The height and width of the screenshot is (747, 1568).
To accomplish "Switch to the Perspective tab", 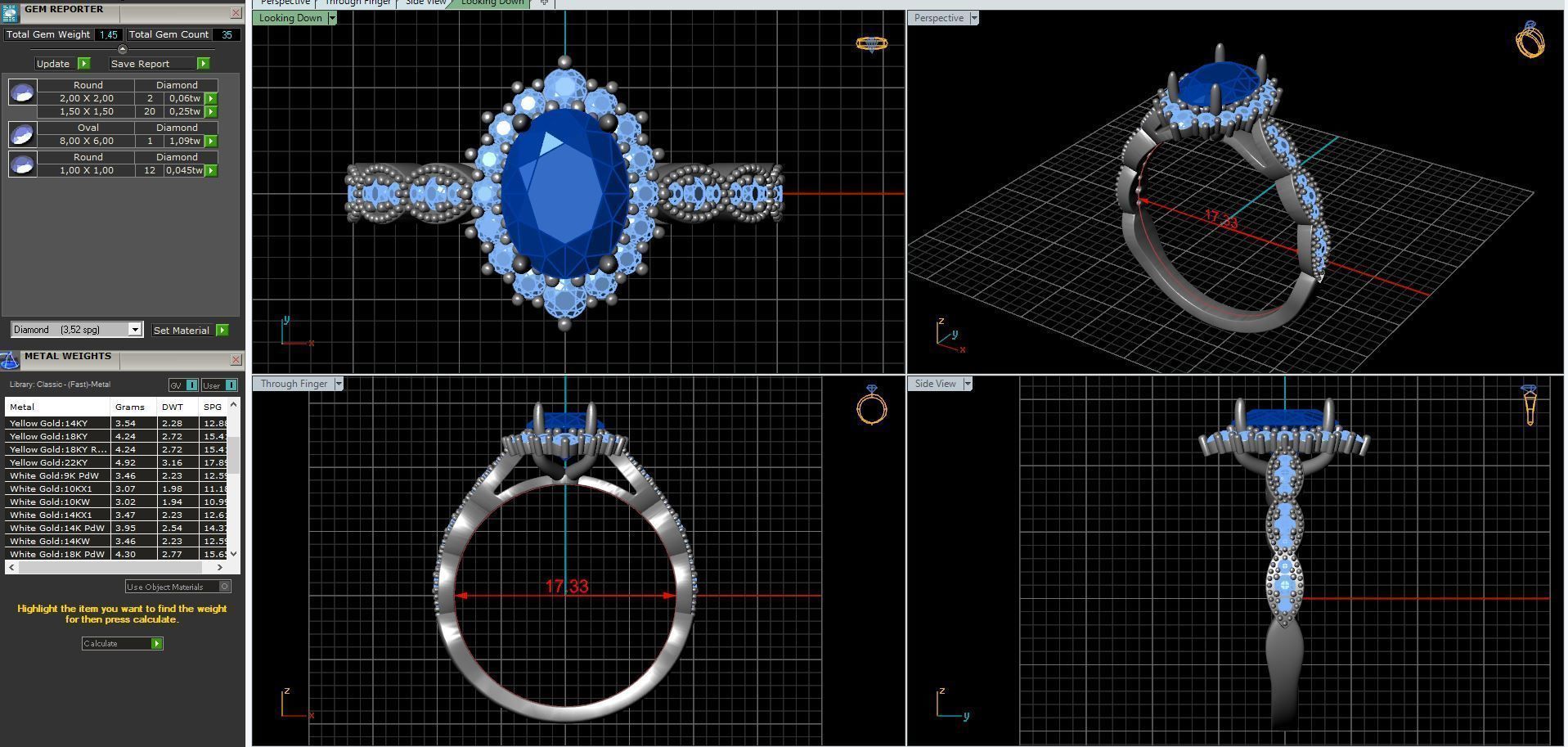I will (x=285, y=2).
